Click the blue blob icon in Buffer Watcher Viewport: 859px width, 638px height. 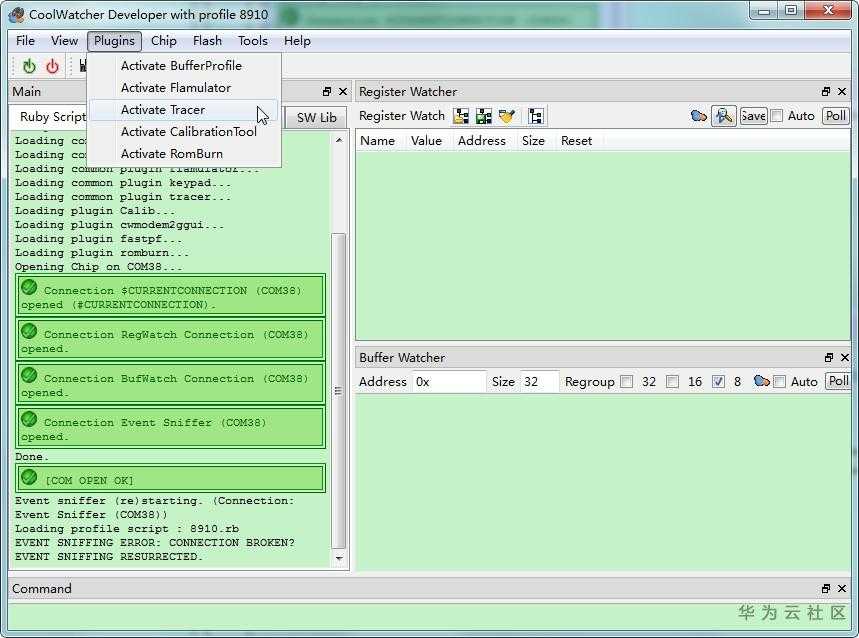761,381
